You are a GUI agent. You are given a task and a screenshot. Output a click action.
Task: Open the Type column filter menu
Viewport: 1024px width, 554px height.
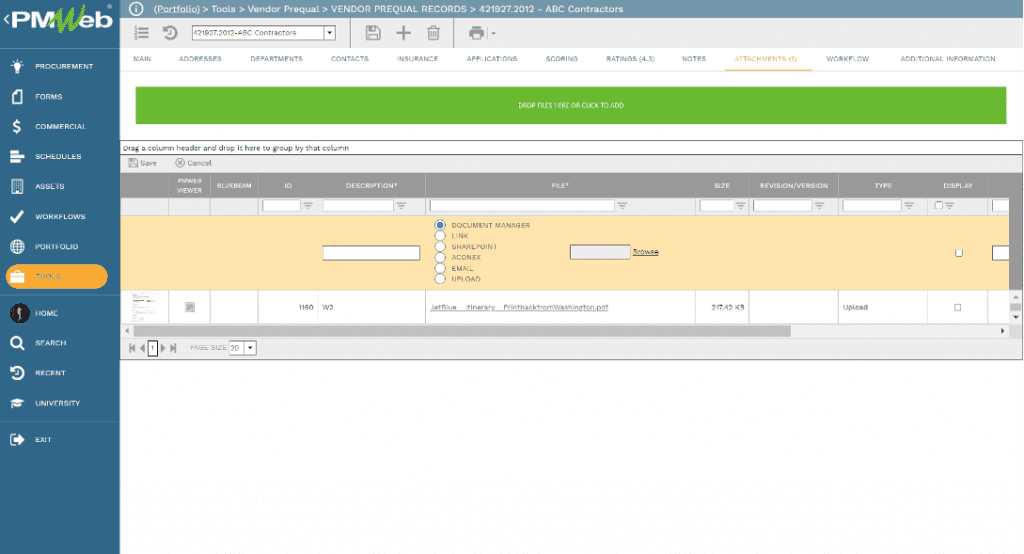pos(908,206)
